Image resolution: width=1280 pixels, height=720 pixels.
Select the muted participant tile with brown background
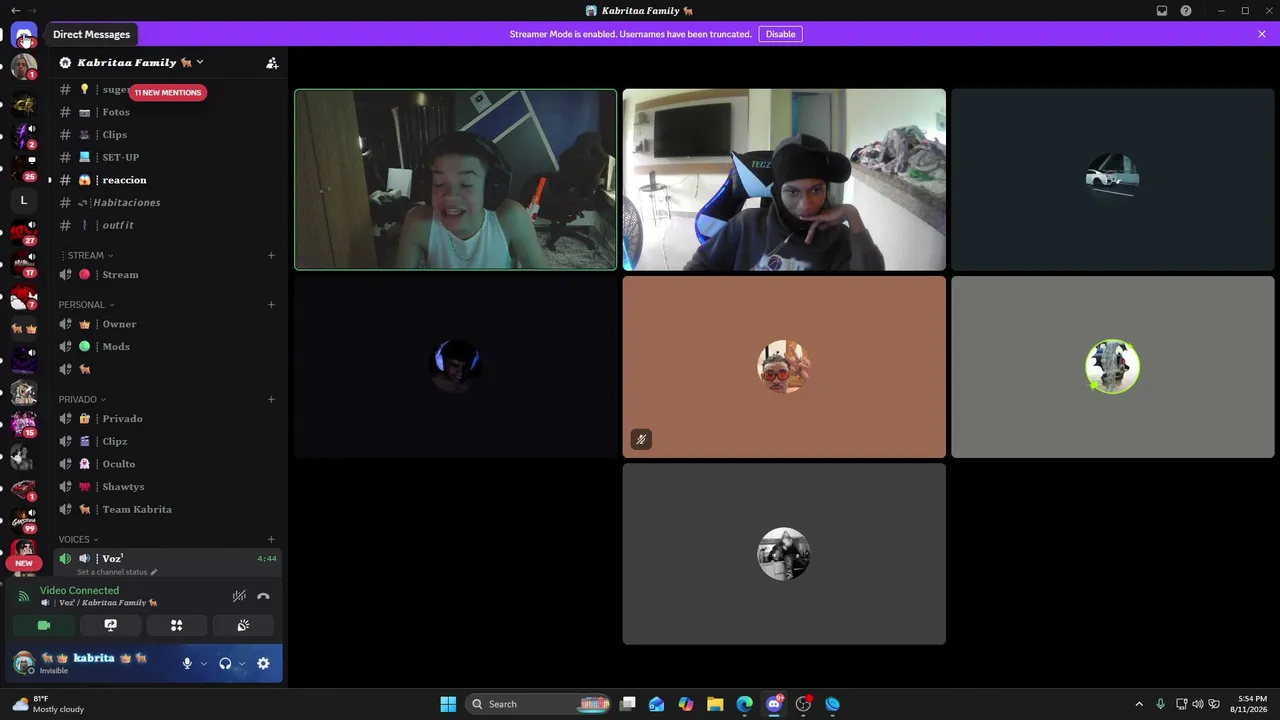point(784,367)
